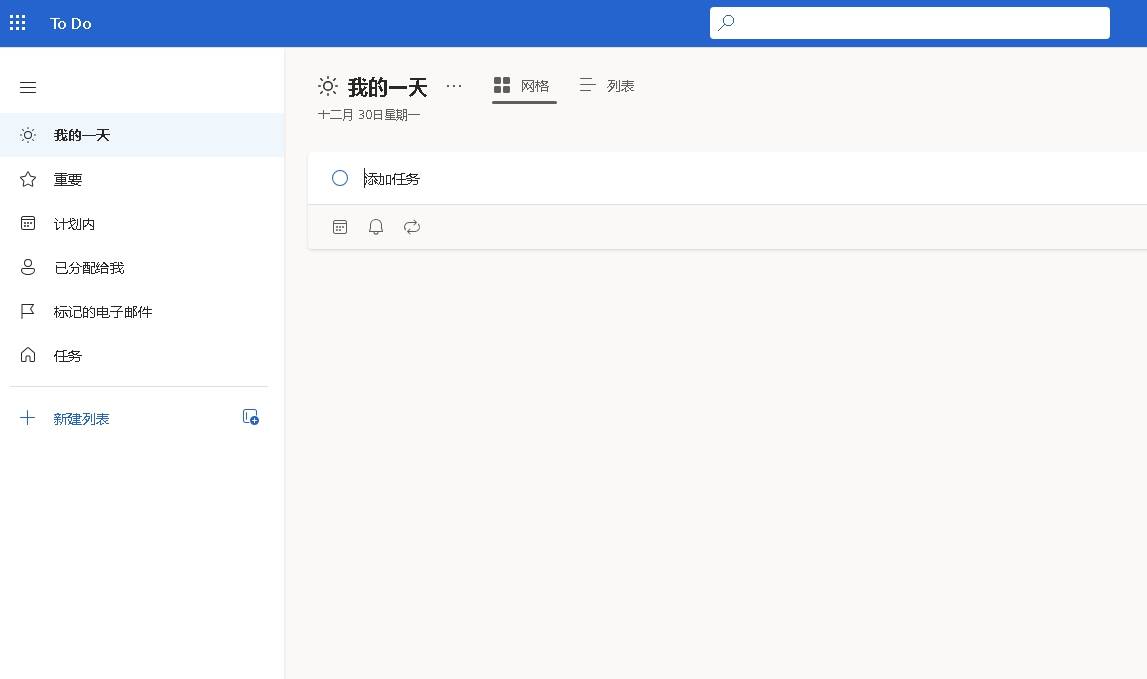1147x679 pixels.
Task: Click the plus icon beside 新建列表
Action: [27, 418]
